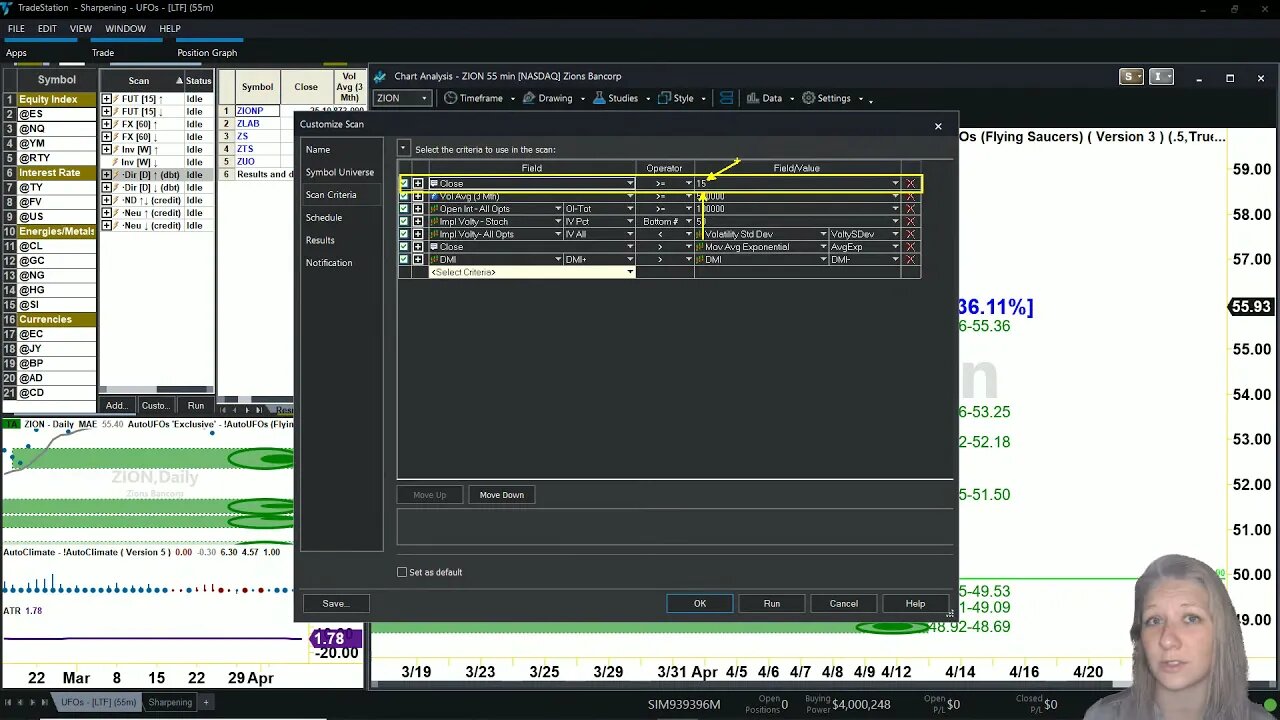Image resolution: width=1280 pixels, height=720 pixels.
Task: Open the VIEW menu
Action: coord(81,29)
